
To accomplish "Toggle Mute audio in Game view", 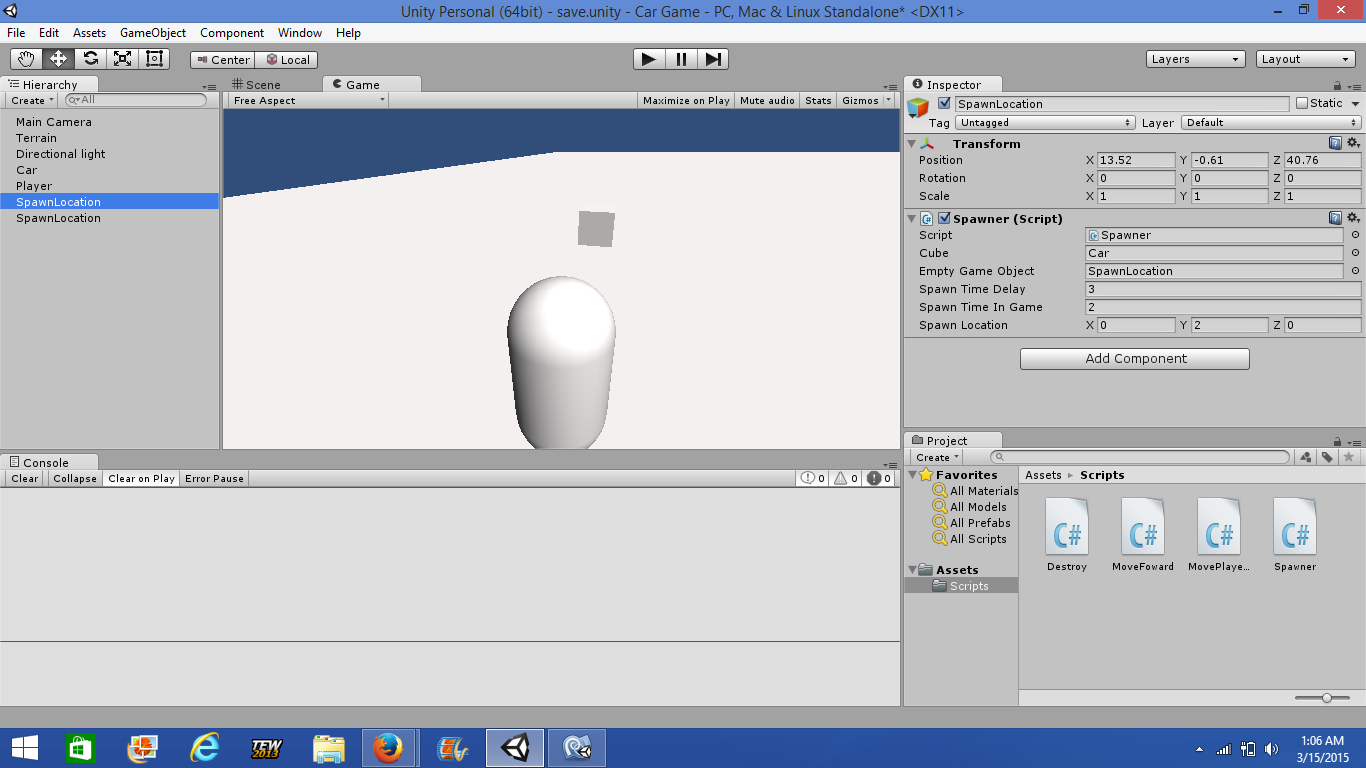I will tap(767, 100).
